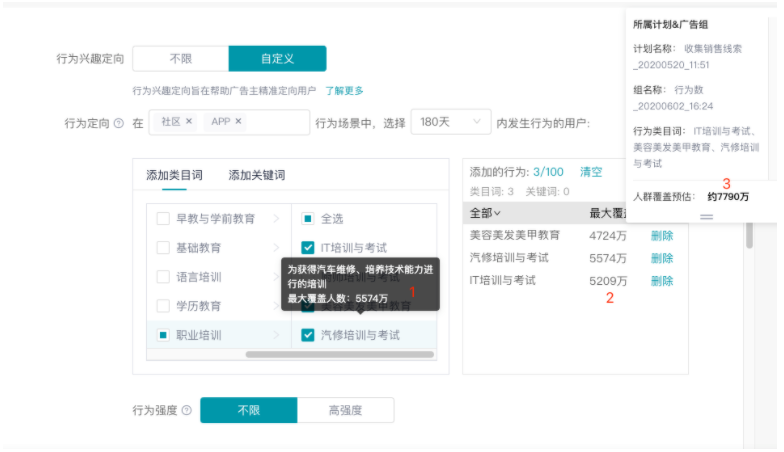Click the page vertical scrollbar thumb
Screen dimensions: 784x452
click(749, 235)
